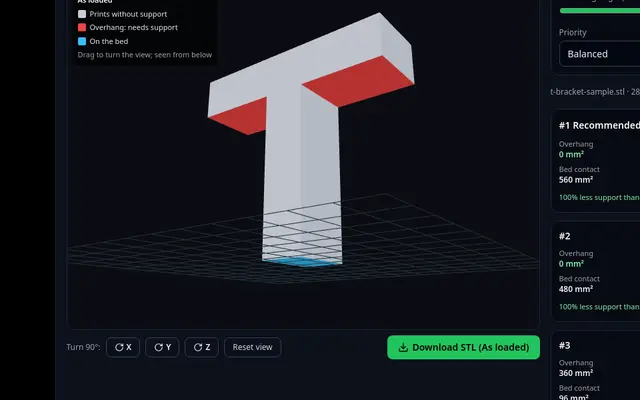Image resolution: width=640 pixels, height=400 pixels.
Task: Click the red 'Overhang: needs support' swatch
Action: 82,27
